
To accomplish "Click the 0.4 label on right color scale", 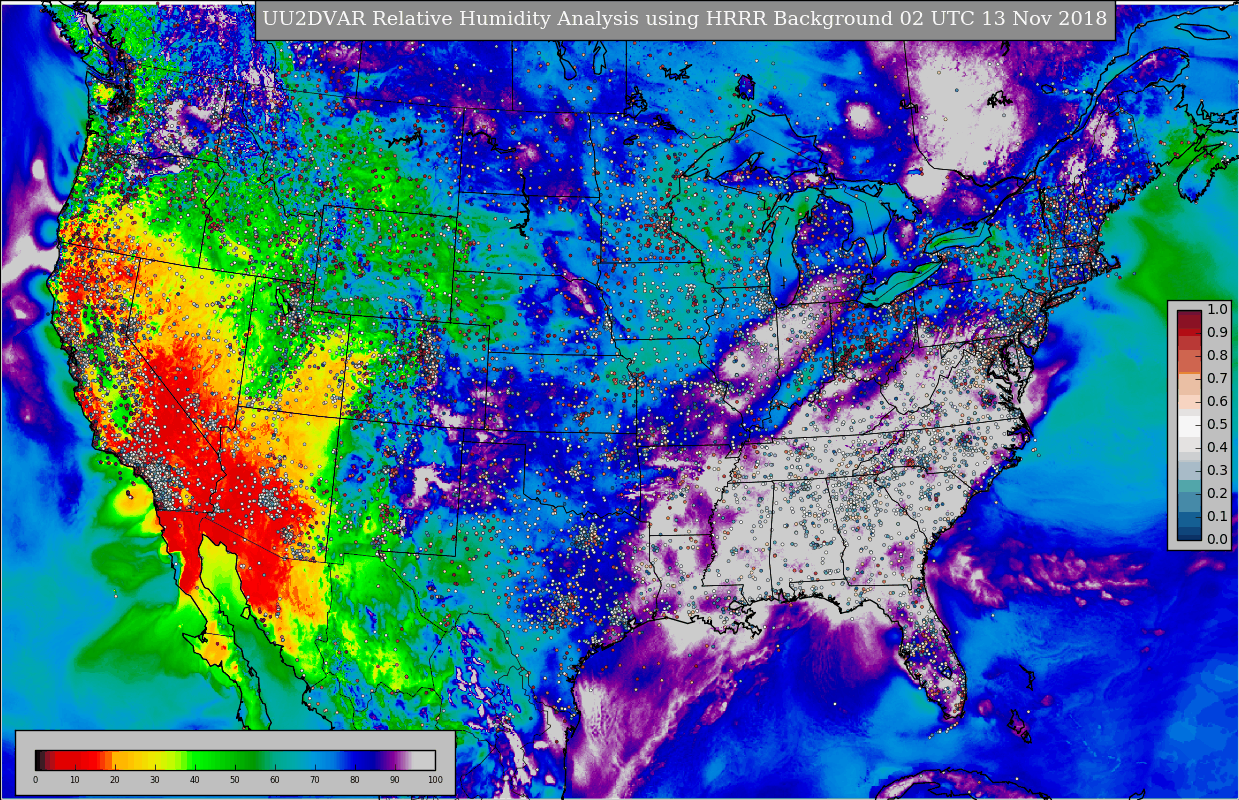I will [1217, 447].
